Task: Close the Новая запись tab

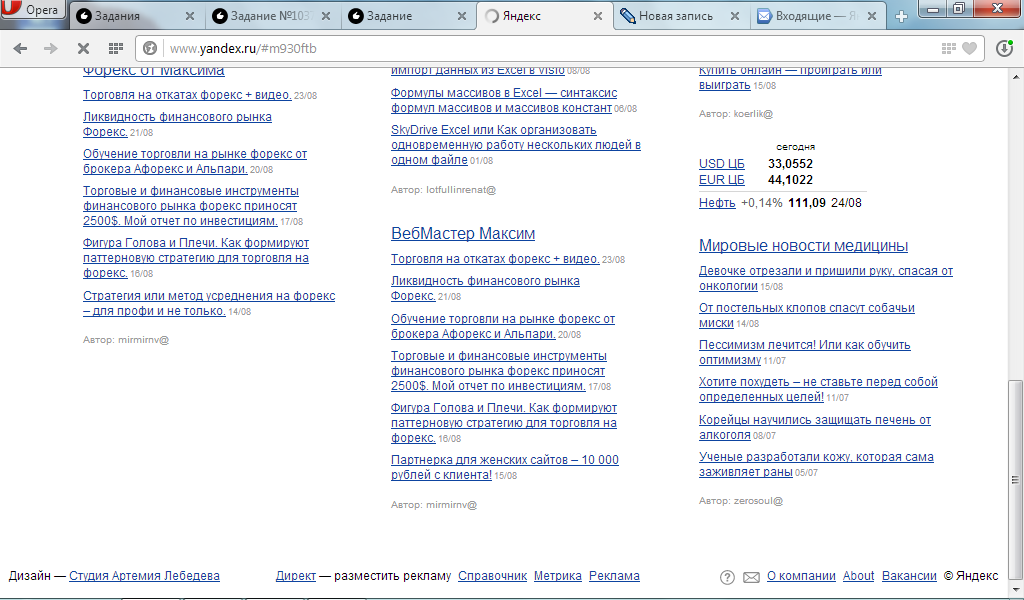Action: point(735,16)
